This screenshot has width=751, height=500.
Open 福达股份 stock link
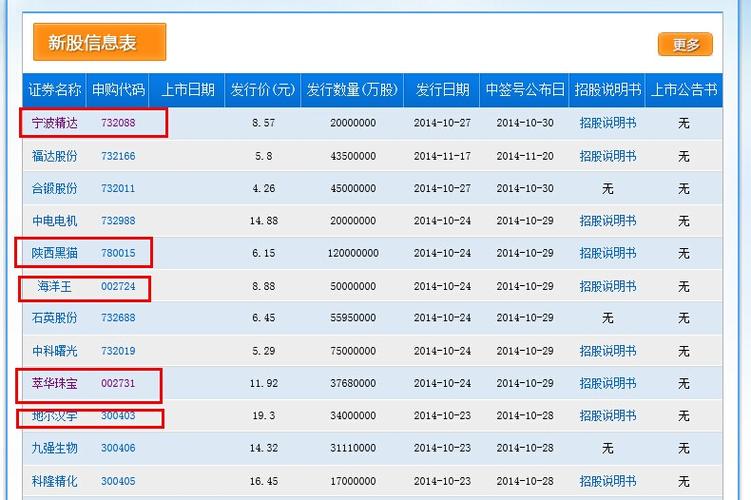point(55,156)
